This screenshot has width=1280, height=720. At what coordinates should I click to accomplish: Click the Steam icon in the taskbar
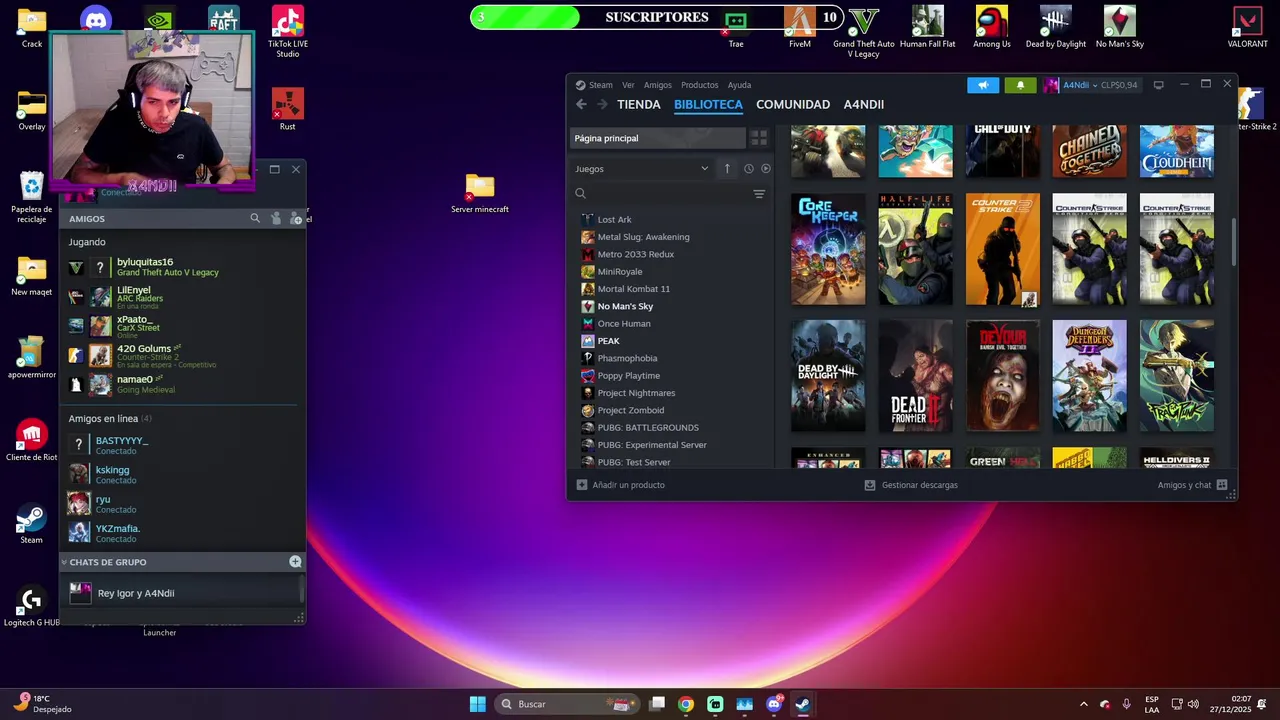point(803,704)
